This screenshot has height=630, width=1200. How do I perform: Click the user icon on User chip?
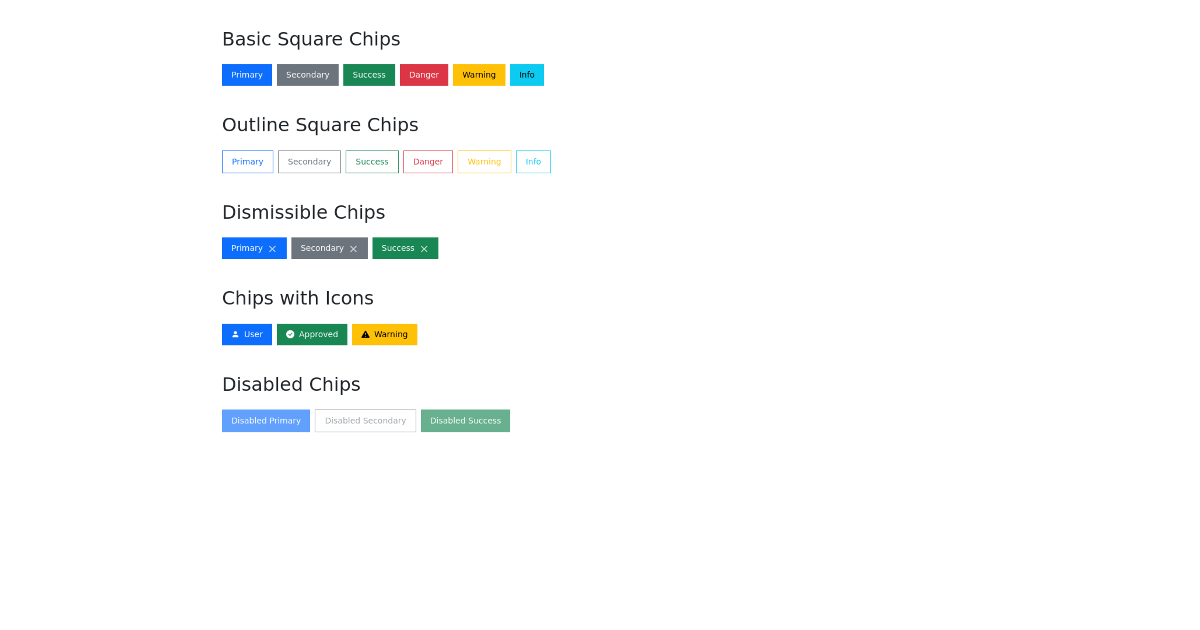235,335
